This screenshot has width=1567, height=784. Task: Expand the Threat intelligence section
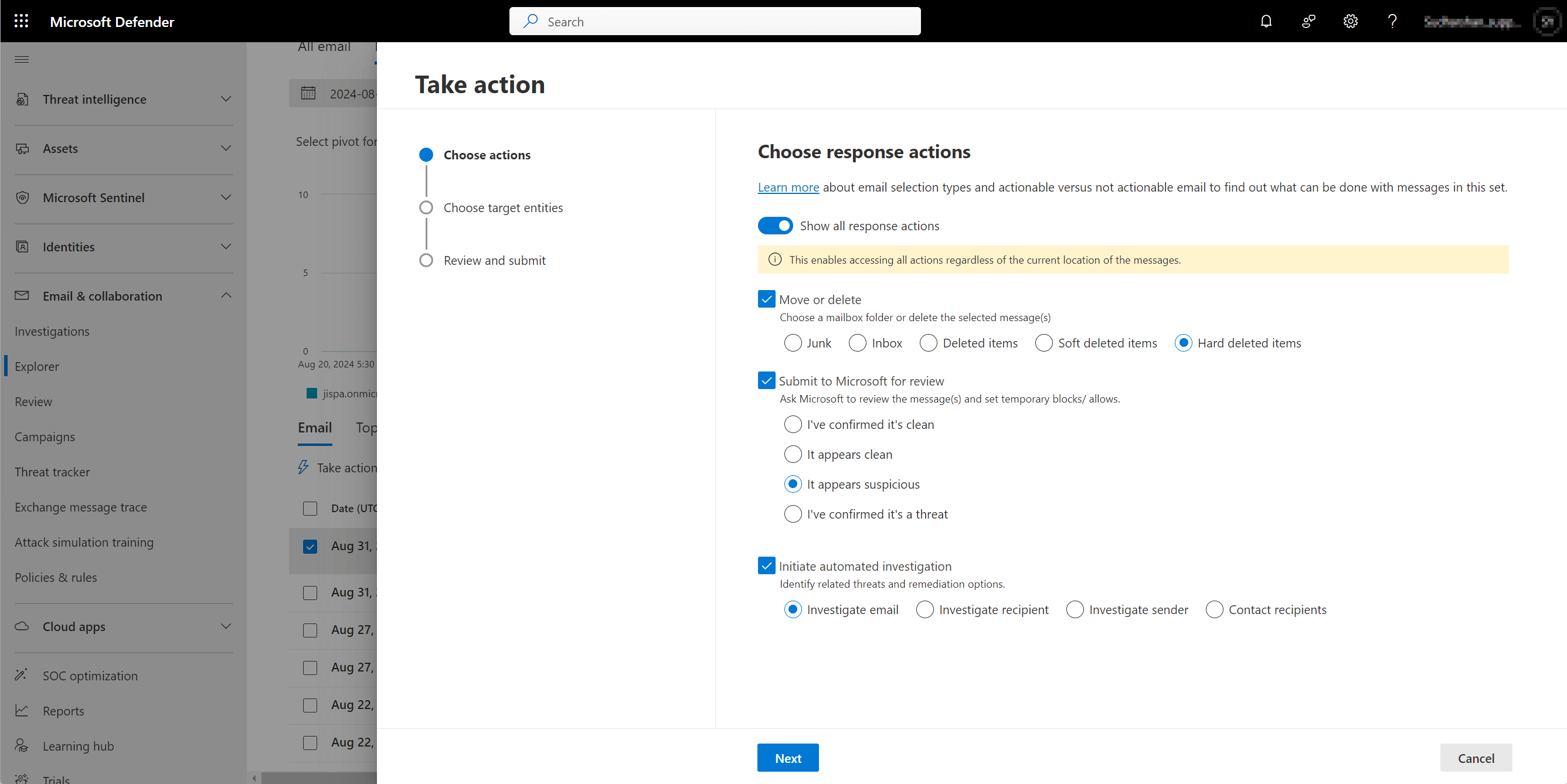coord(225,99)
